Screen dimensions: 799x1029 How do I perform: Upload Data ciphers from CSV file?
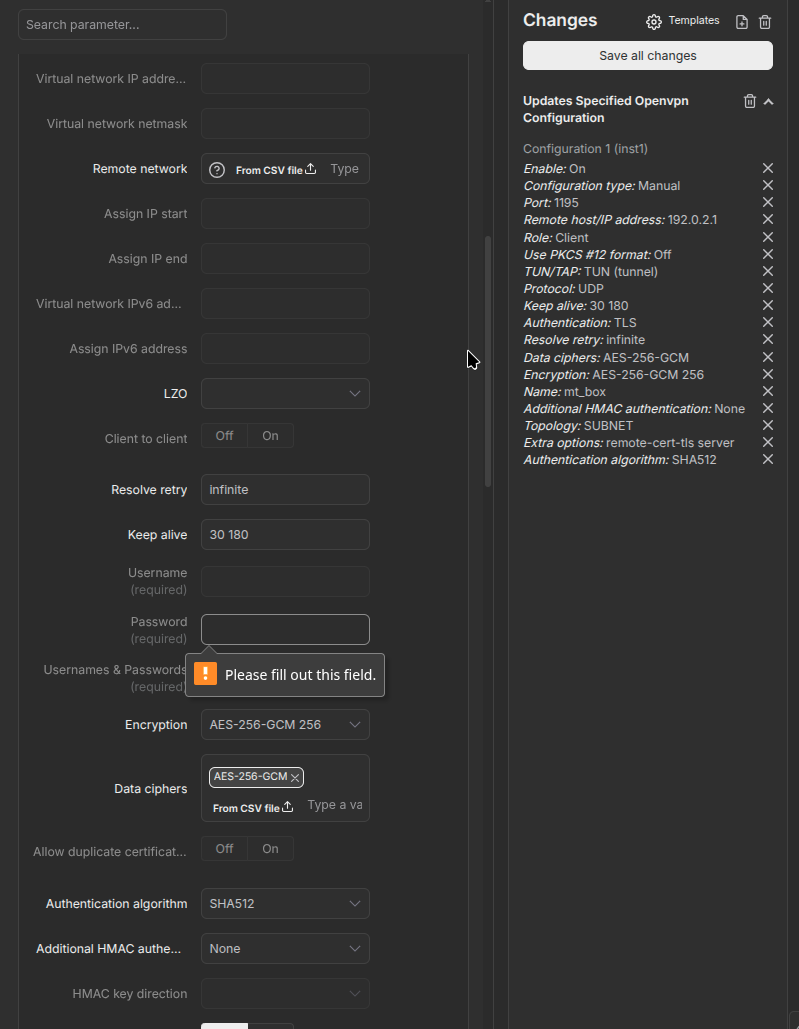253,807
